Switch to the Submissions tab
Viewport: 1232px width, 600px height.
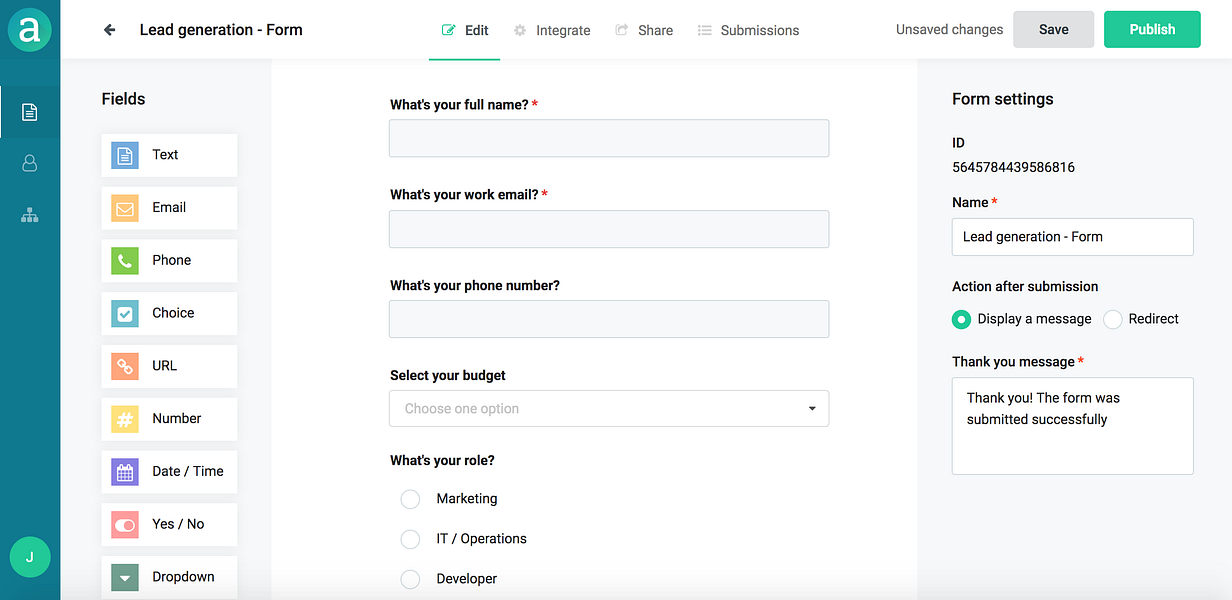point(748,30)
